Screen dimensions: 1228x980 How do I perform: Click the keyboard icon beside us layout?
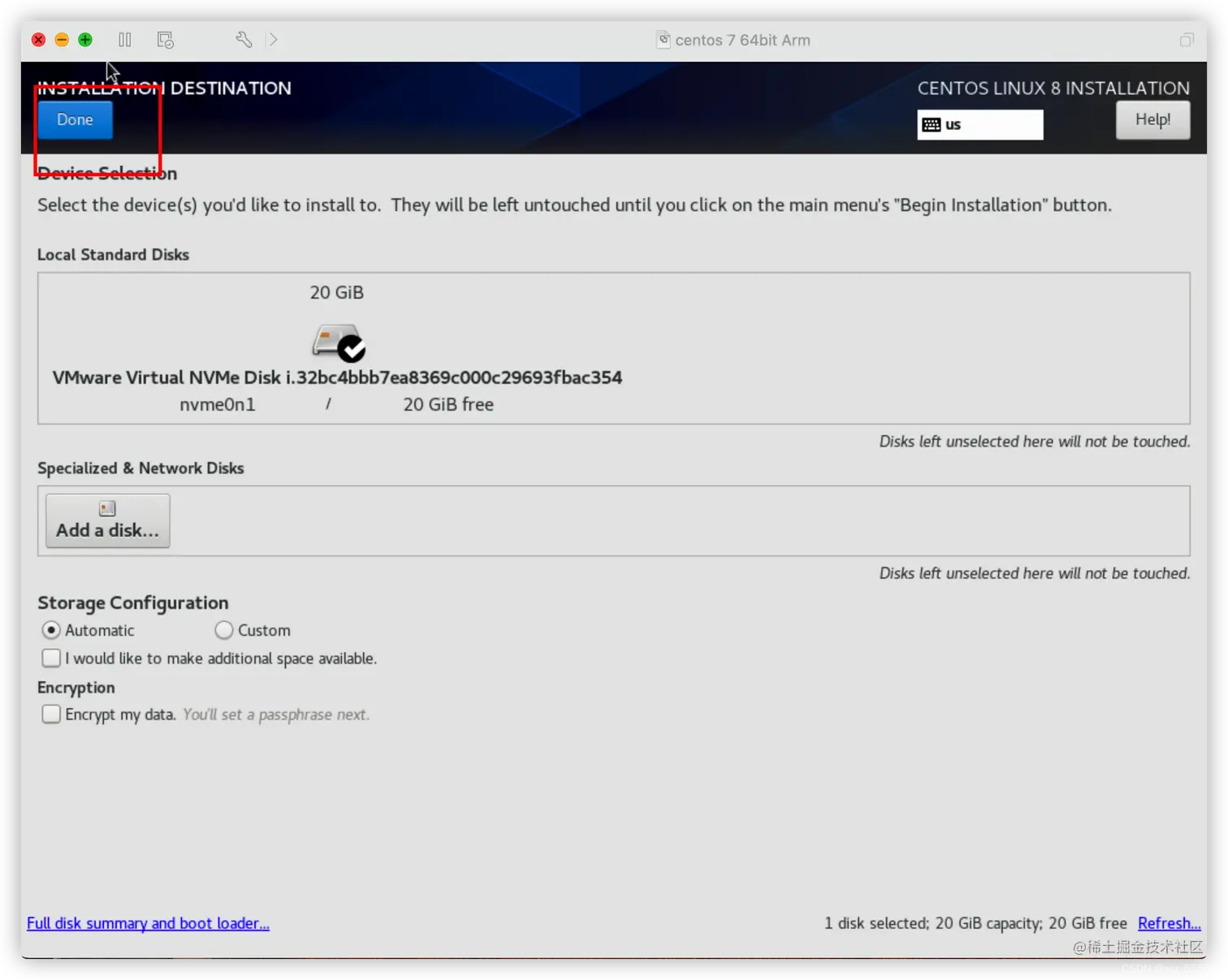pos(932,125)
